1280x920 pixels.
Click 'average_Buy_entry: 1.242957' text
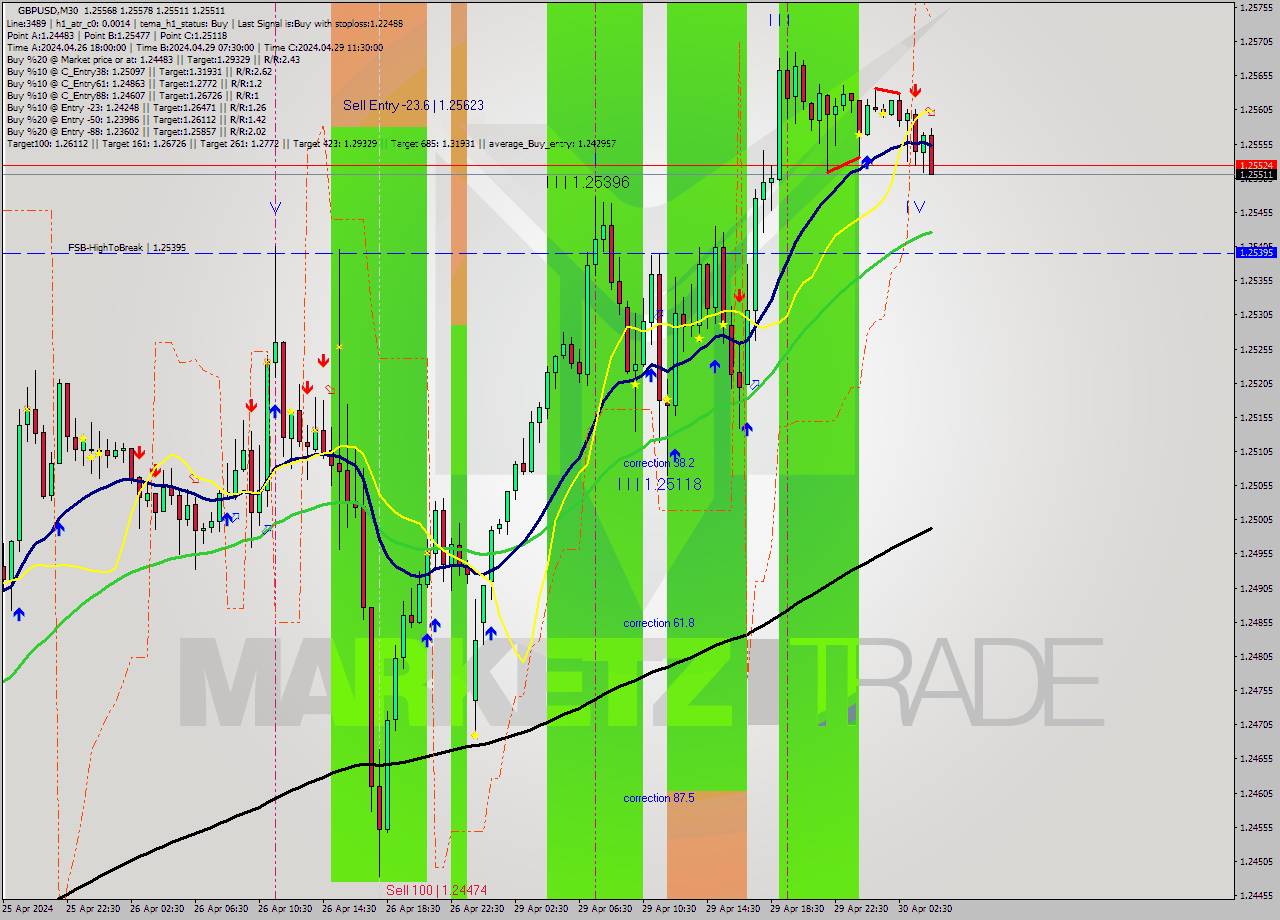[553, 144]
